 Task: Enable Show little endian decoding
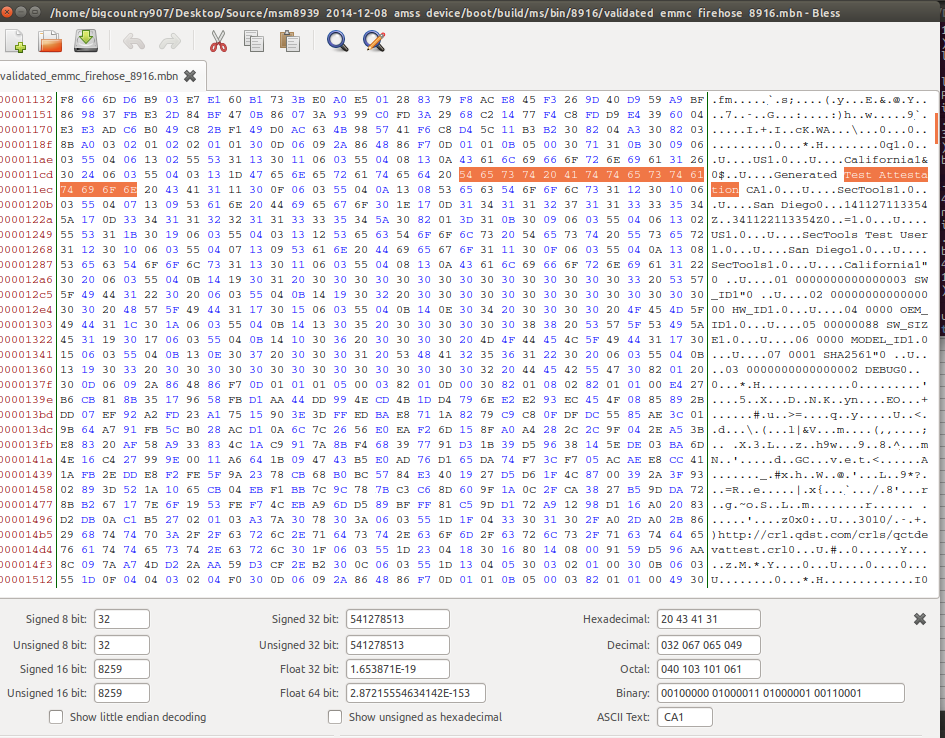pos(57,717)
